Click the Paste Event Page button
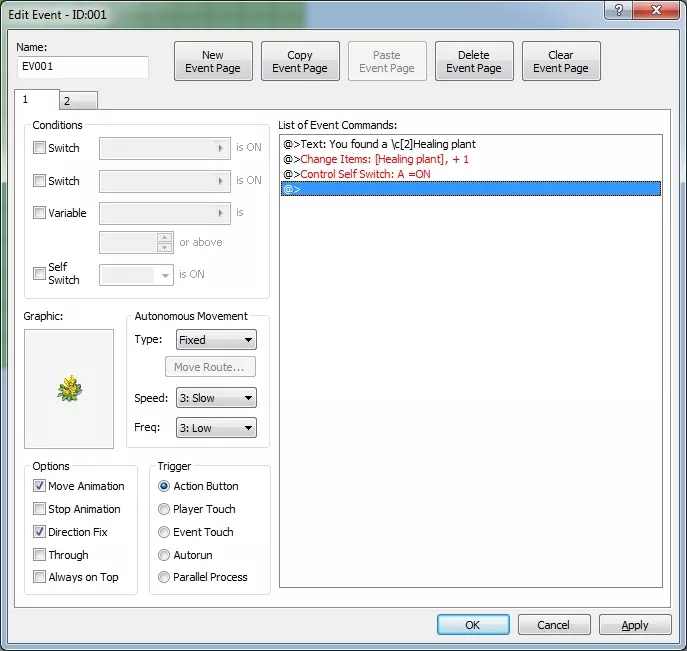Image resolution: width=687 pixels, height=651 pixels. [387, 61]
